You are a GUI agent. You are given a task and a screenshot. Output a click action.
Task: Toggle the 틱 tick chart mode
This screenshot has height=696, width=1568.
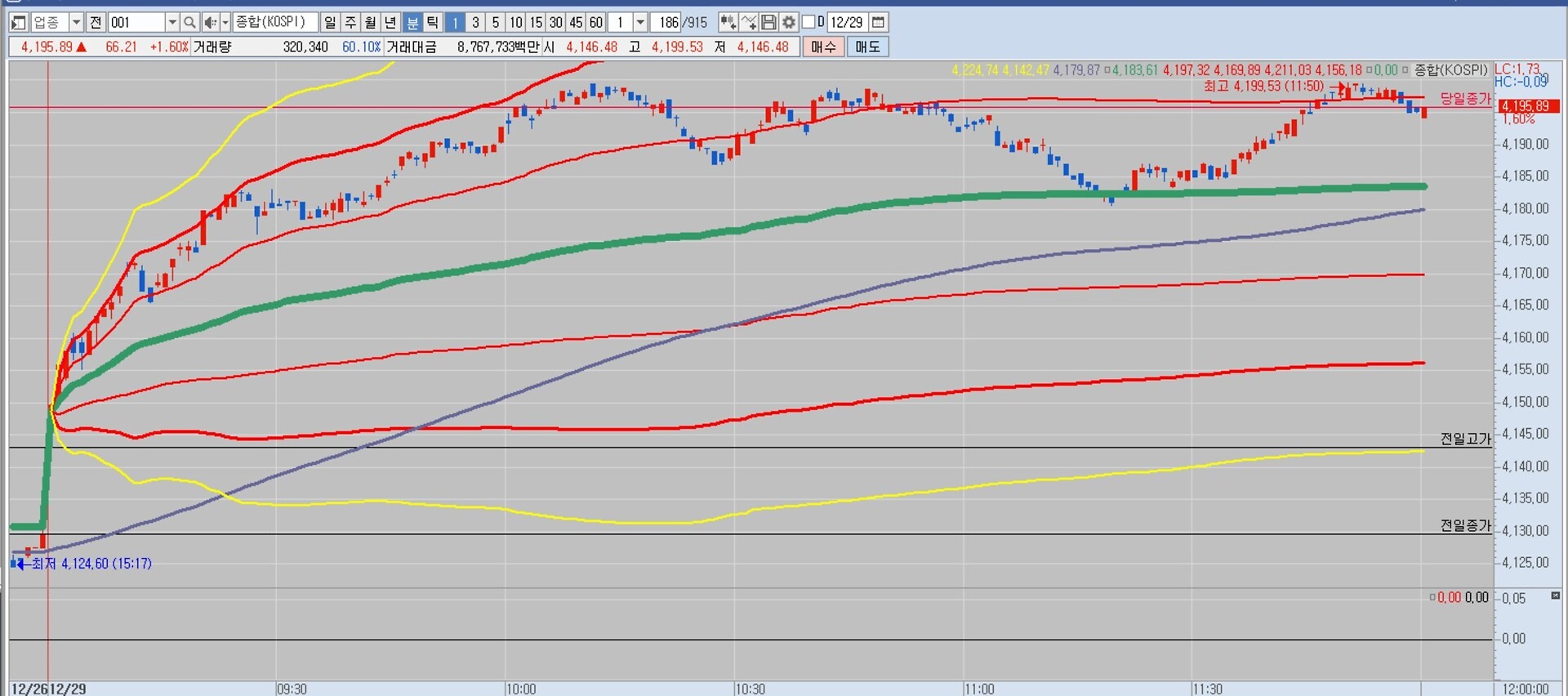coord(433,22)
